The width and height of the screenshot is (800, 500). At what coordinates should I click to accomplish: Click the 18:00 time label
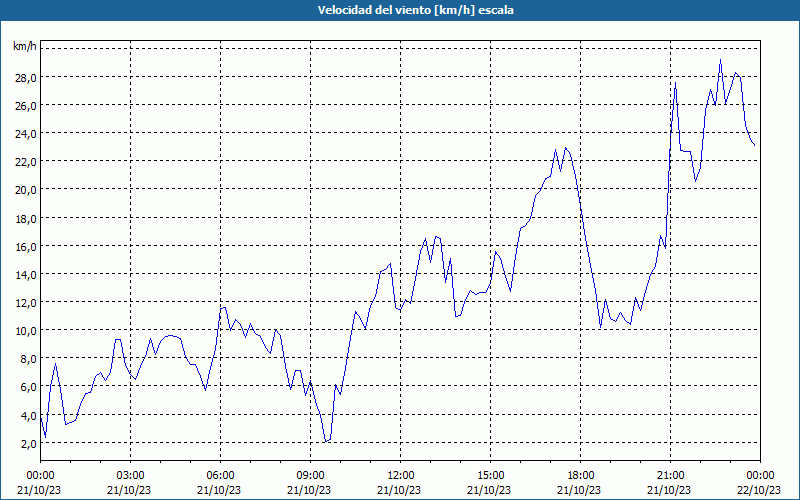581,476
